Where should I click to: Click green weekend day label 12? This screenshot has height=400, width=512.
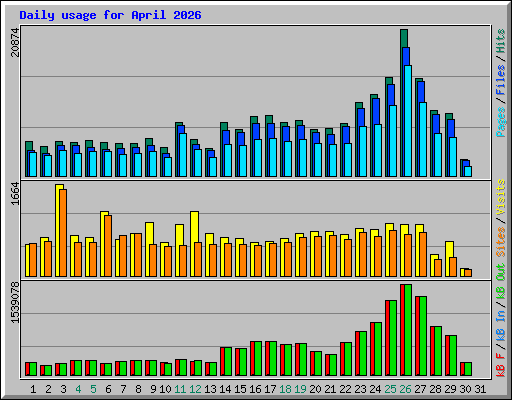coord(195,389)
